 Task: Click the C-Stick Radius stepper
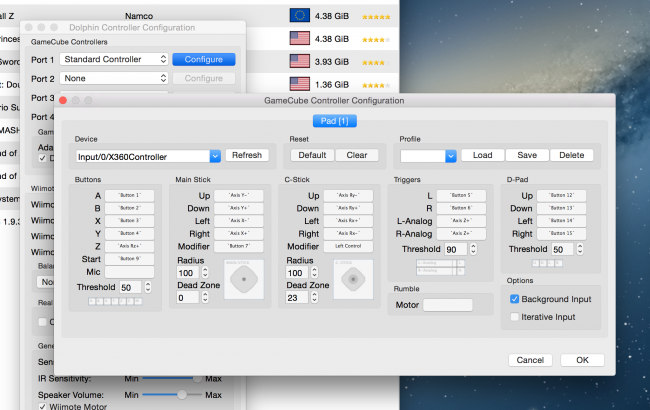pyautogui.click(x=314, y=272)
